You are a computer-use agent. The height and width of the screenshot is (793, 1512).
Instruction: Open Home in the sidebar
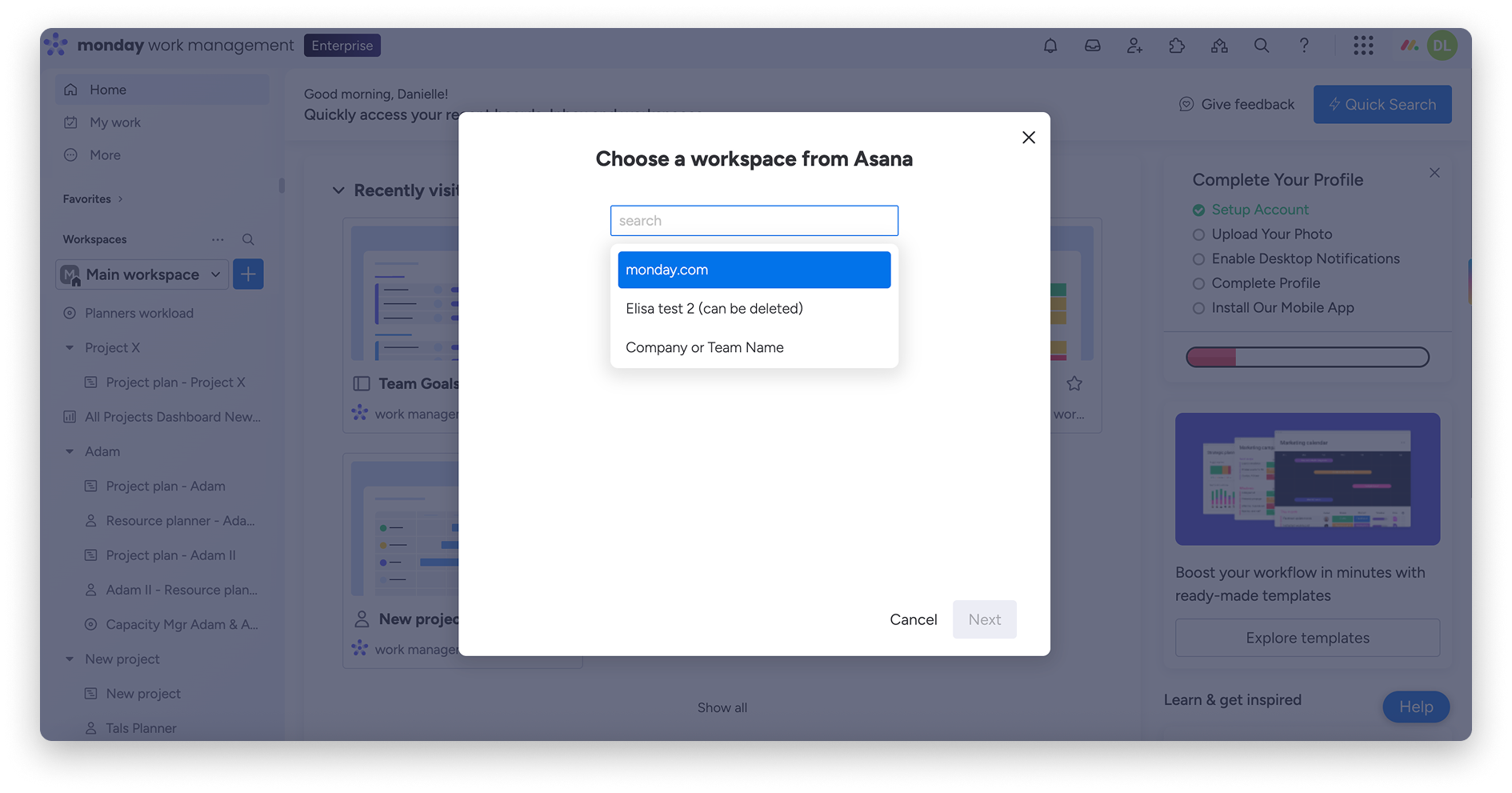(x=162, y=90)
